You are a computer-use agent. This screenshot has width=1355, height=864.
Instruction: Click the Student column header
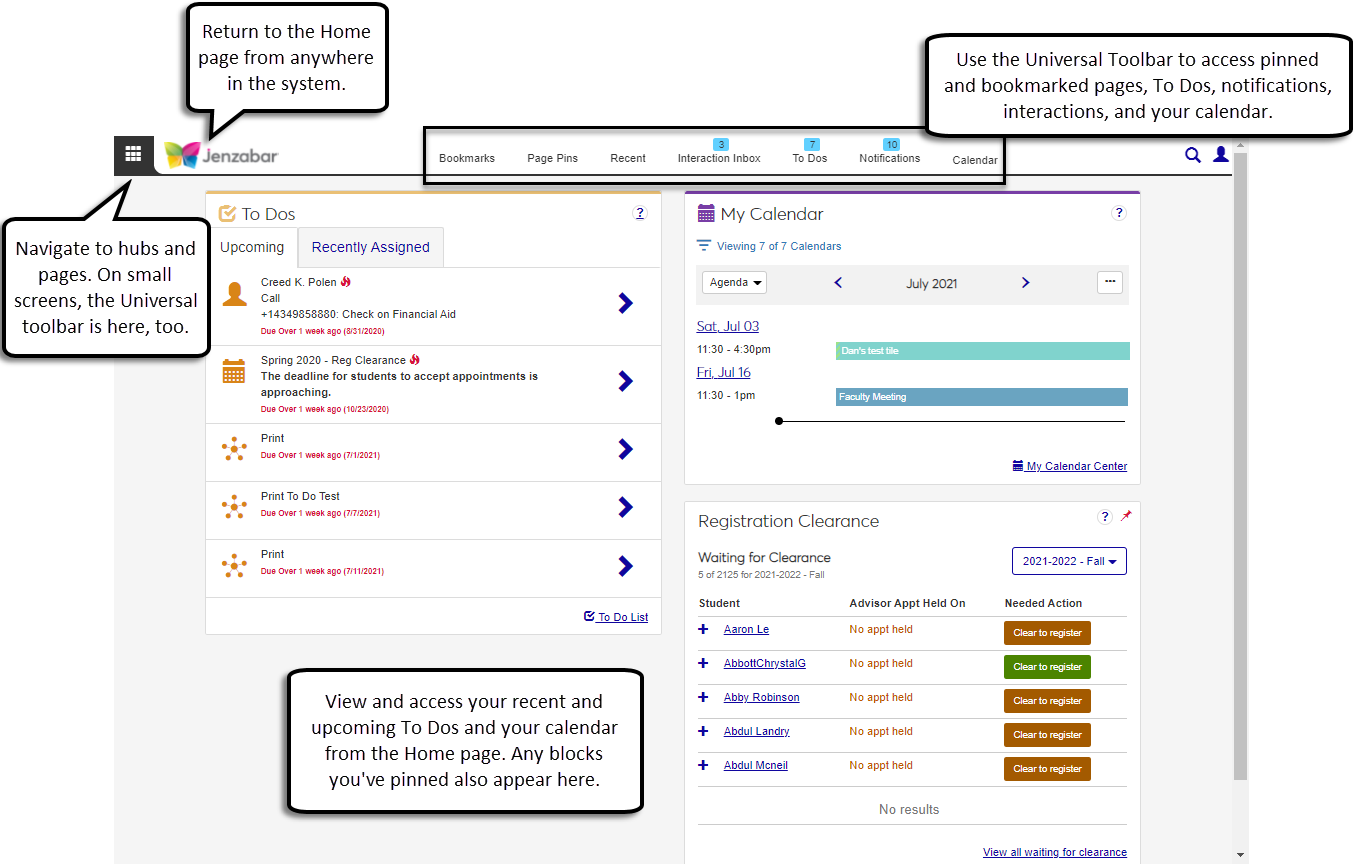pyautogui.click(x=719, y=603)
